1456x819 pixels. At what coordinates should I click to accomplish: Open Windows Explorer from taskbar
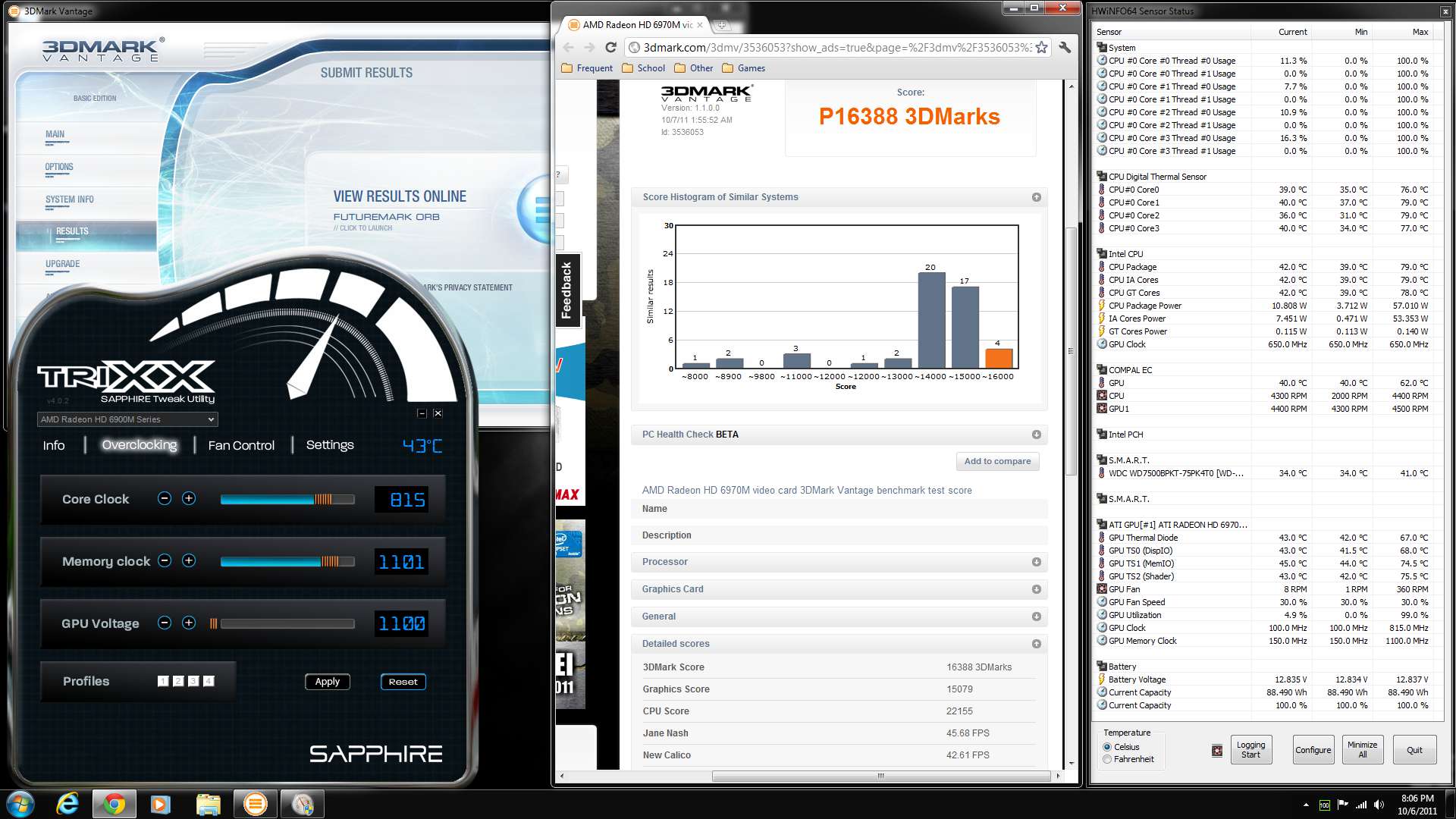click(208, 804)
